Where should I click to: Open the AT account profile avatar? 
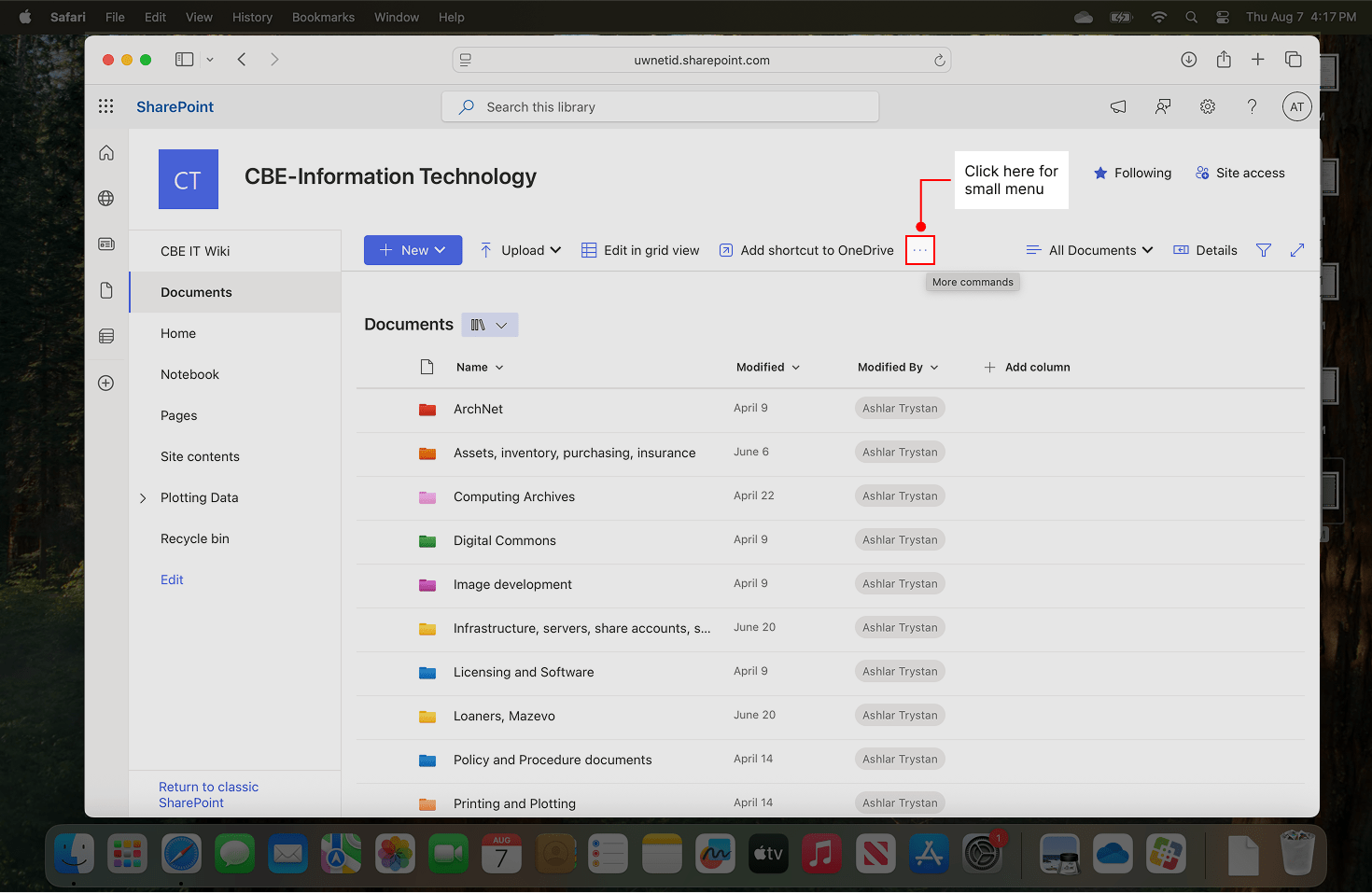coord(1296,106)
